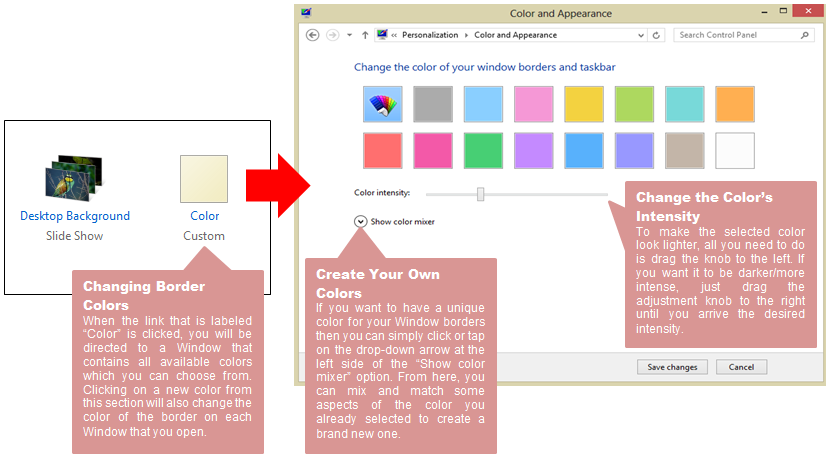Expand the Show color mixer section
Viewport: 828px width, 459px height.
tap(360, 222)
